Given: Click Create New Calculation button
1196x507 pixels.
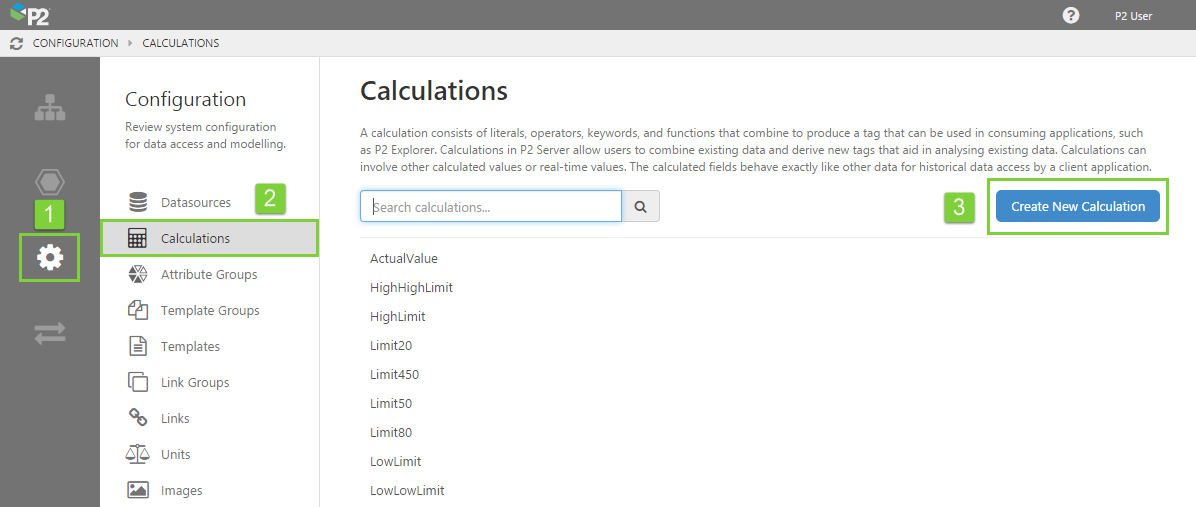Looking at the screenshot, I should pyautogui.click(x=1077, y=206).
